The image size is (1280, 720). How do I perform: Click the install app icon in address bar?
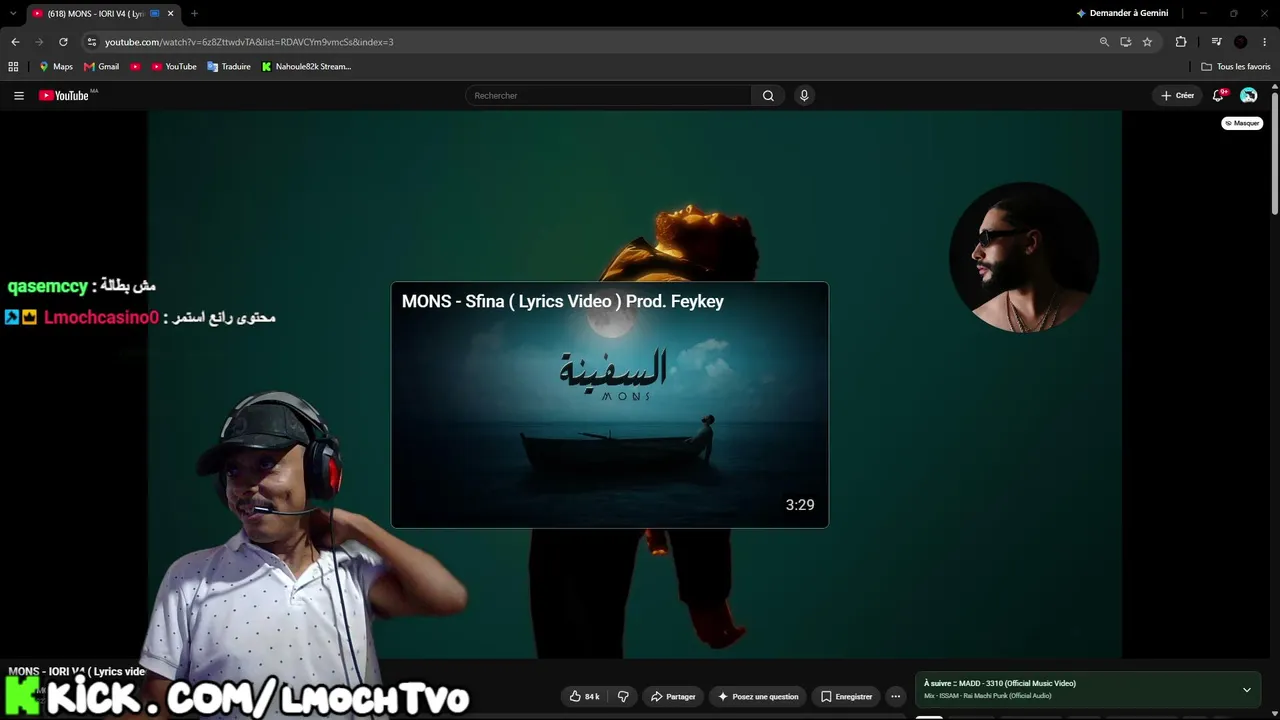(1125, 42)
